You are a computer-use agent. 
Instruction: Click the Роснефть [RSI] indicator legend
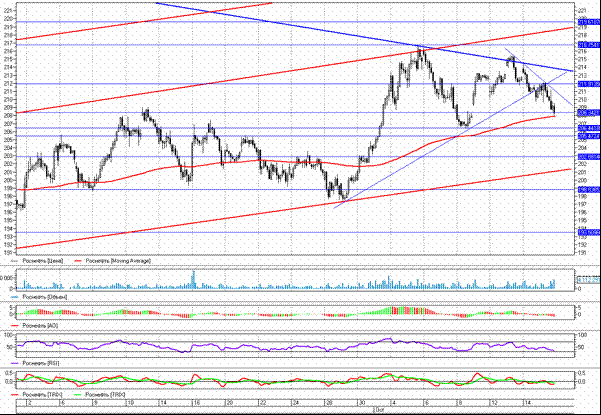(x=46, y=363)
